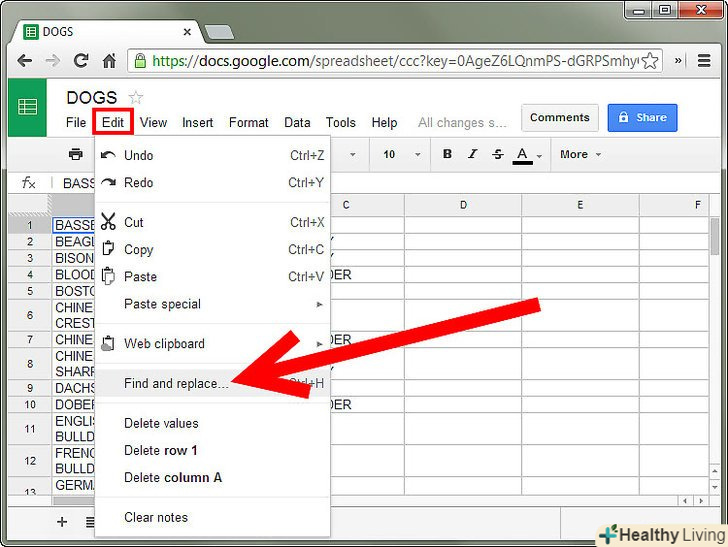Click the Comments button

coord(559,117)
